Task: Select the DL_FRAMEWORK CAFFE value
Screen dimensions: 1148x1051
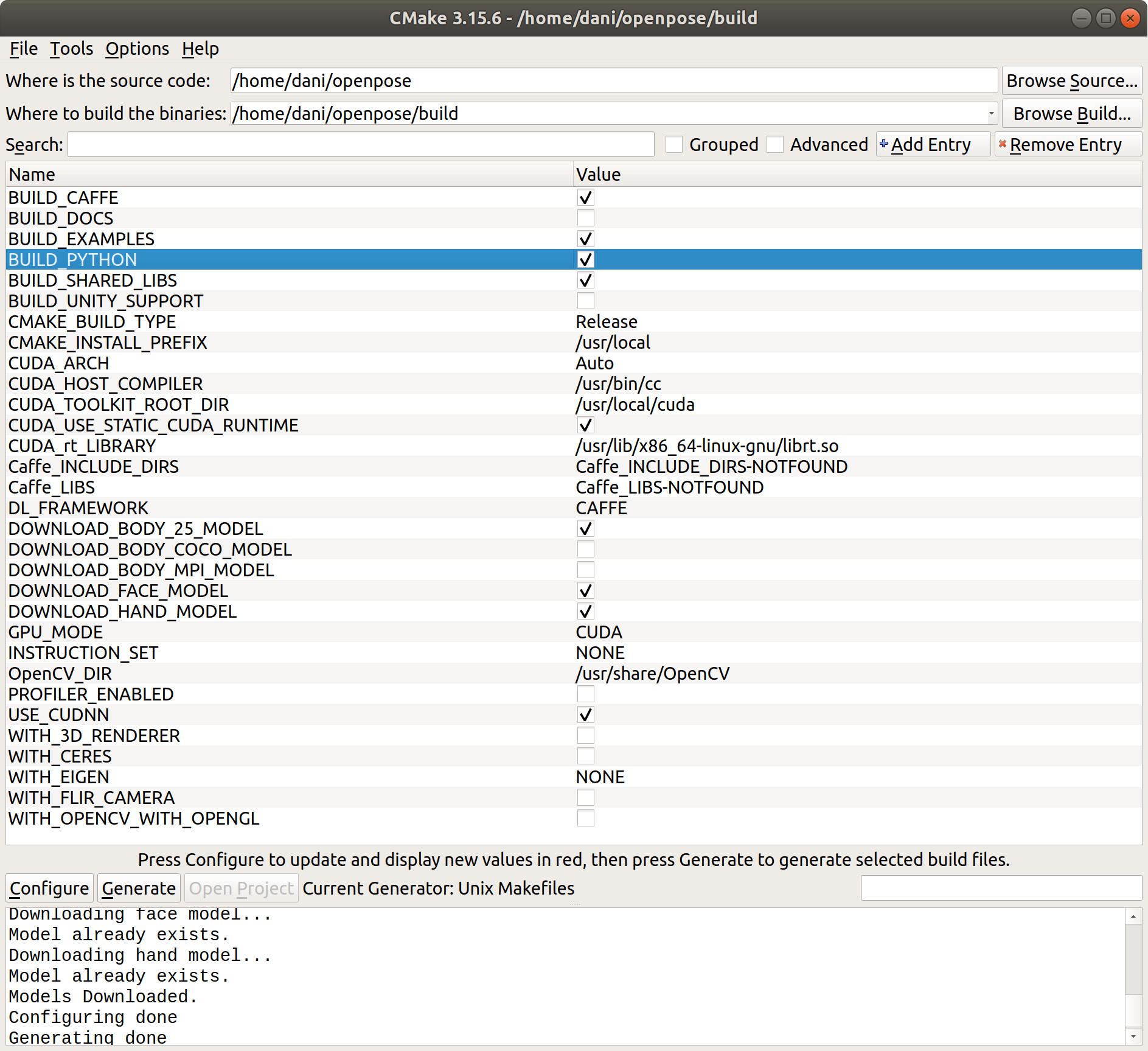Action: pyautogui.click(x=601, y=508)
